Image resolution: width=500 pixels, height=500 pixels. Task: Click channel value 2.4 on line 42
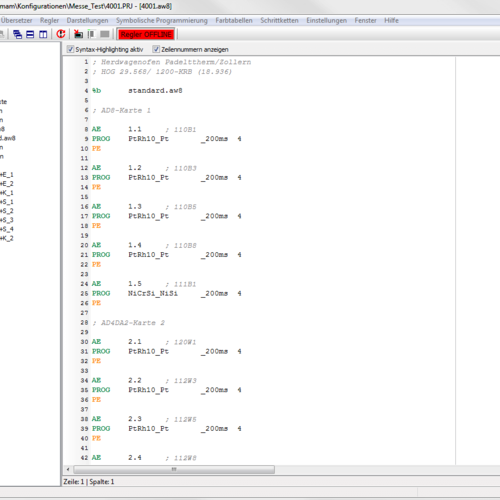135,458
